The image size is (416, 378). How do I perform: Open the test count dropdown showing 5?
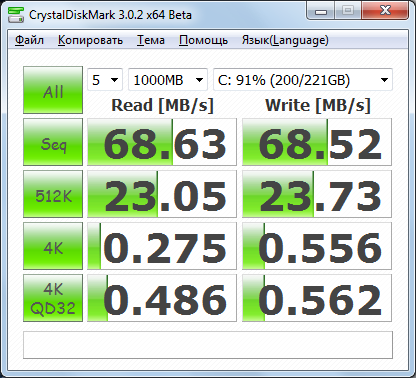(105, 80)
